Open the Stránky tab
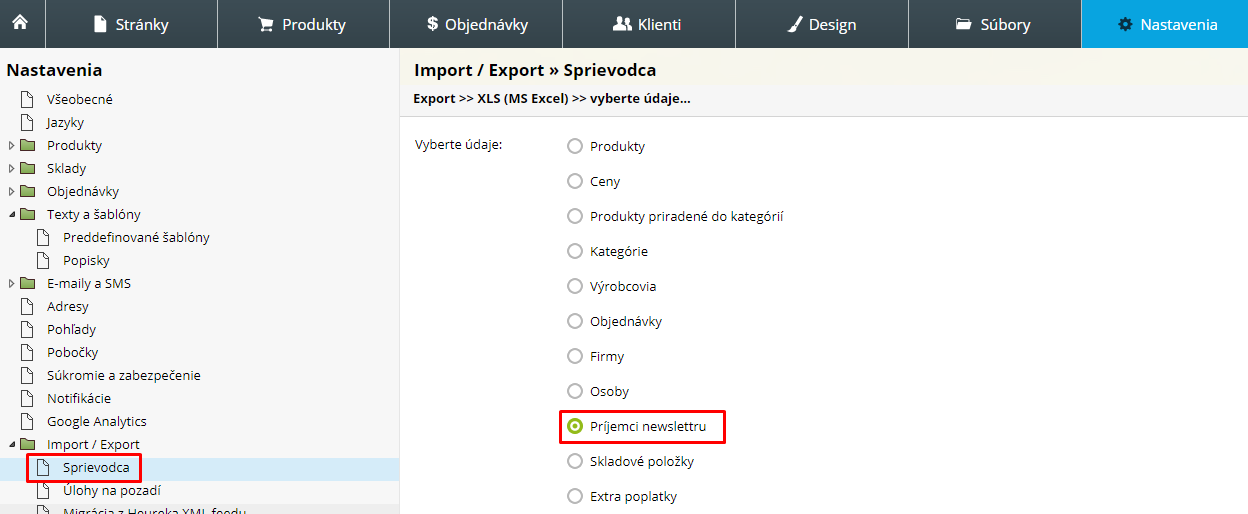This screenshot has height=514, width=1248. [x=130, y=24]
